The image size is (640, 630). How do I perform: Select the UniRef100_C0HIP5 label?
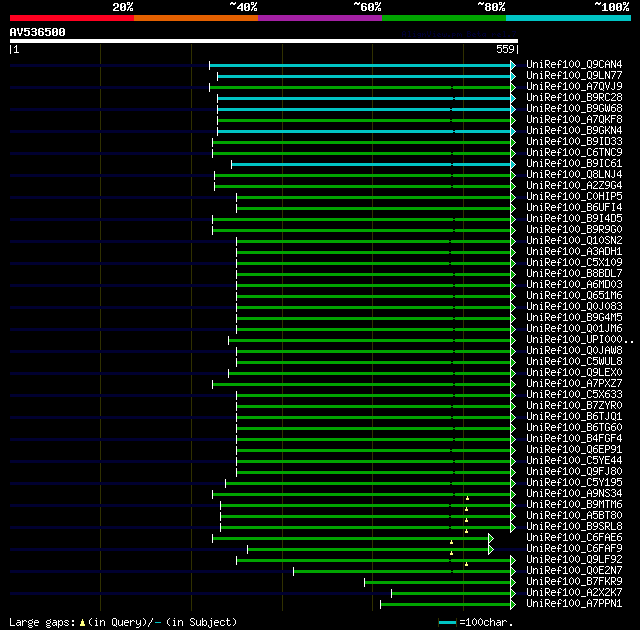(x=574, y=197)
